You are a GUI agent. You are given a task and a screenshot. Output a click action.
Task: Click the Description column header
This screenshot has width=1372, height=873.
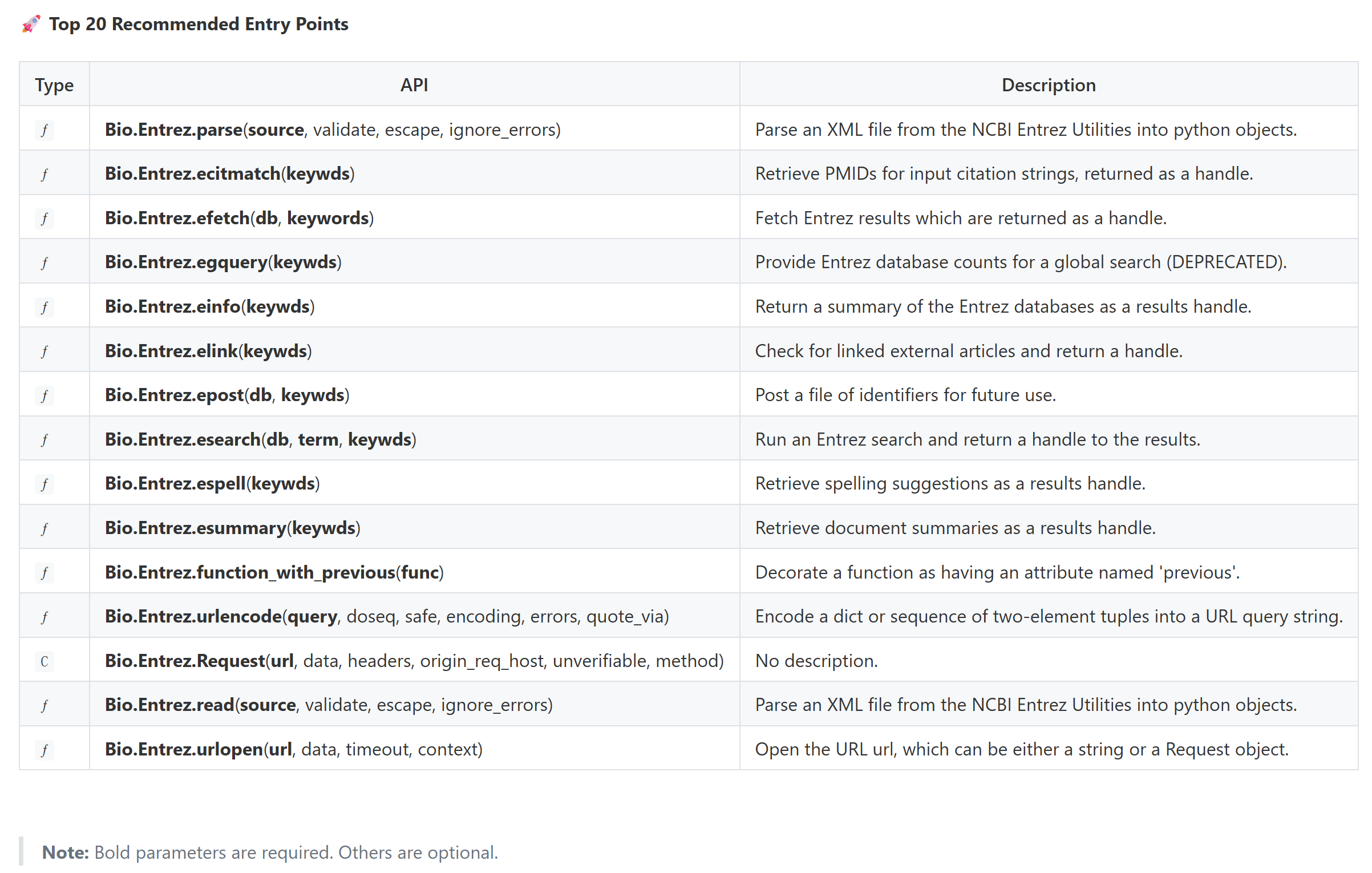pyautogui.click(x=1048, y=85)
